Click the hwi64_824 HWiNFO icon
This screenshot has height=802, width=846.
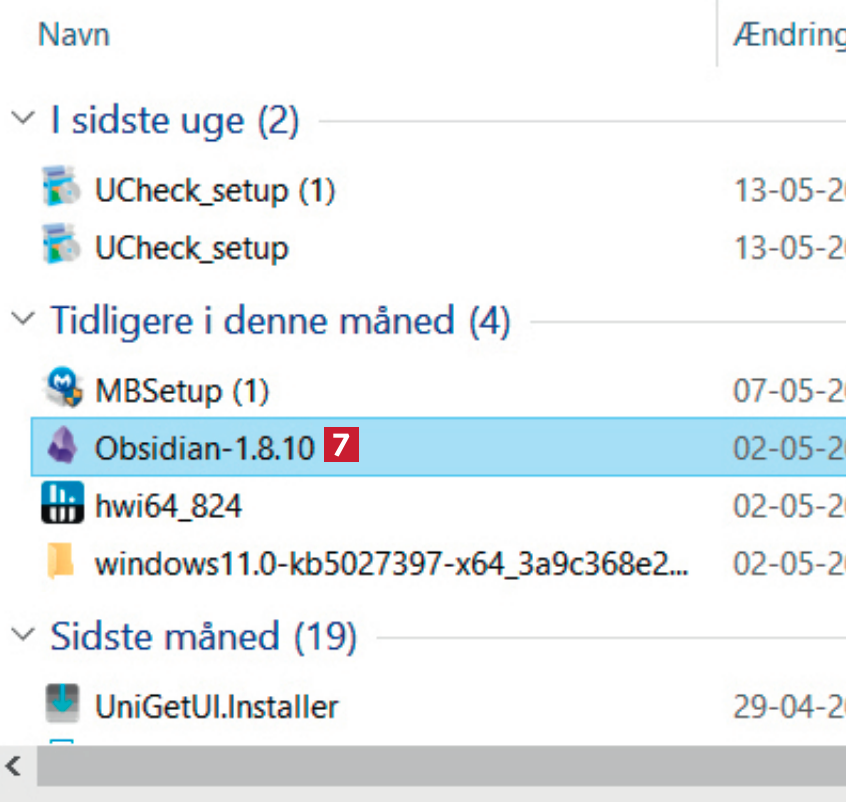[x=62, y=505]
